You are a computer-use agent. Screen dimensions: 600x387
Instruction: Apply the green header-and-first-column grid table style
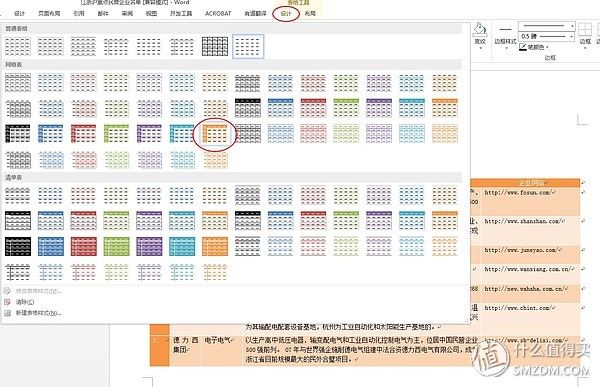(x=116, y=134)
